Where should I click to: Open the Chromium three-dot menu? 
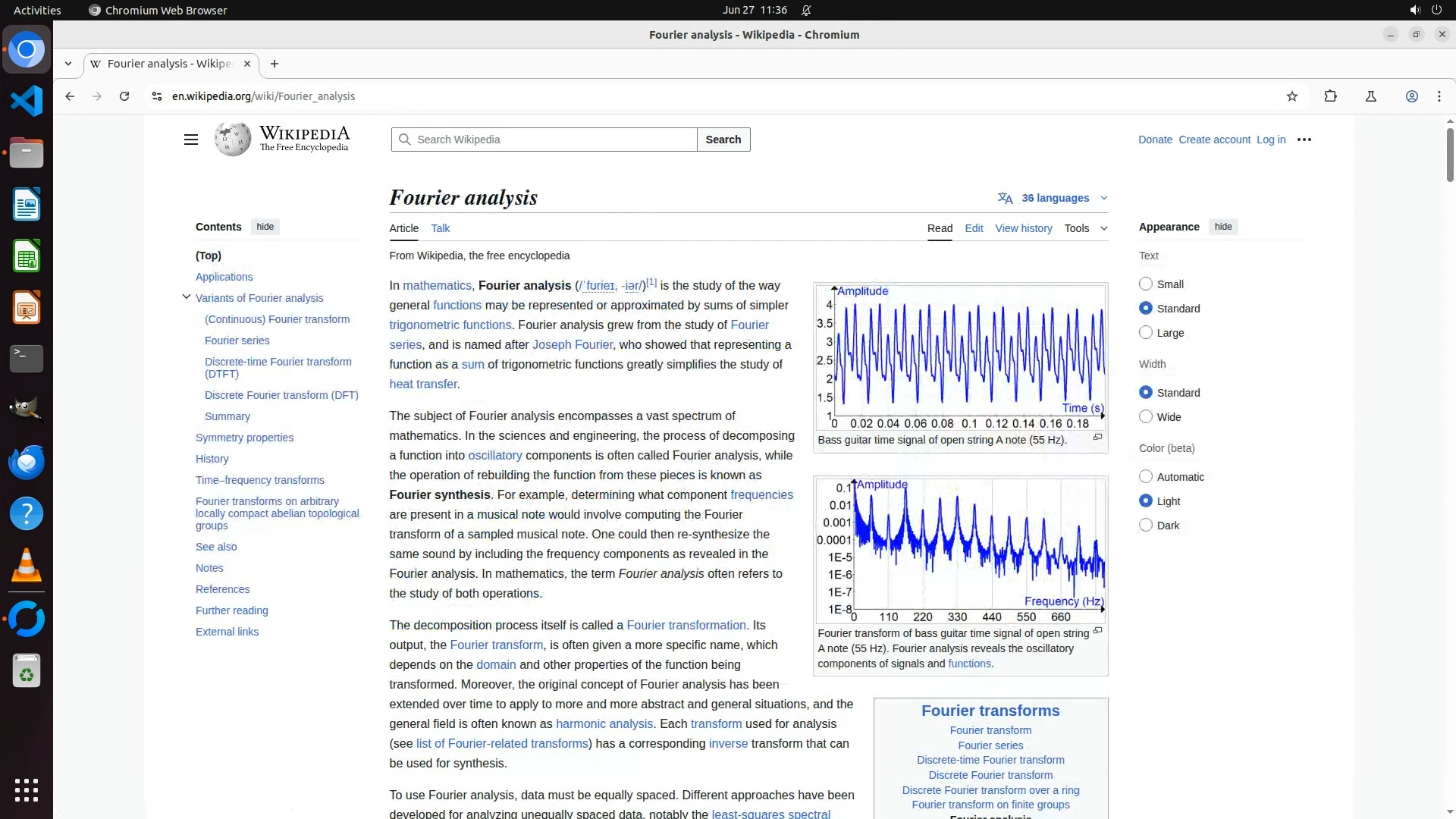click(x=1439, y=96)
